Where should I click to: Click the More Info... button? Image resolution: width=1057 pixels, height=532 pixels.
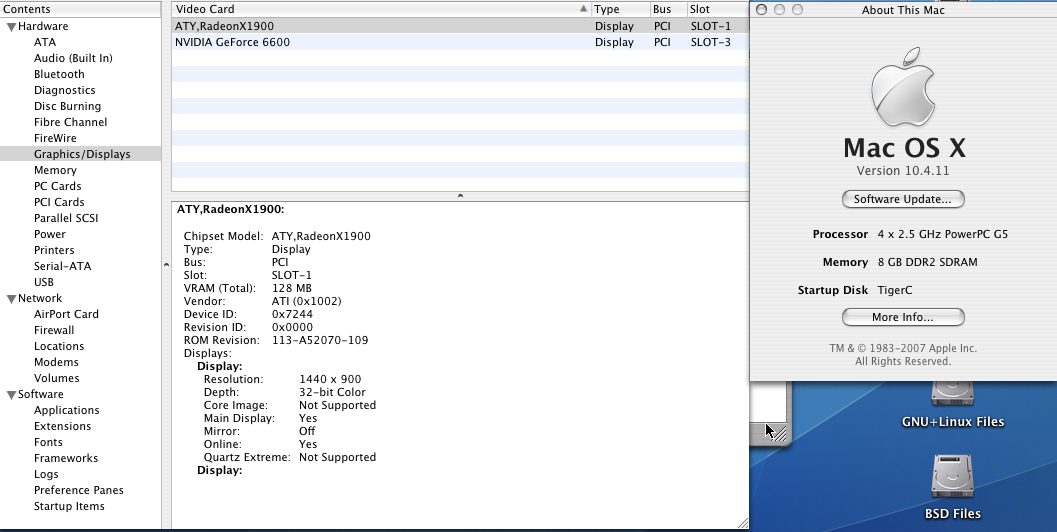click(903, 317)
